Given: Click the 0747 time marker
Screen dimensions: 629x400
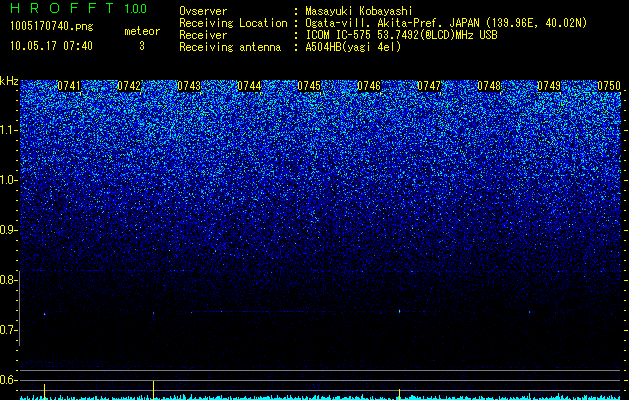Looking at the screenshot, I should [429, 86].
